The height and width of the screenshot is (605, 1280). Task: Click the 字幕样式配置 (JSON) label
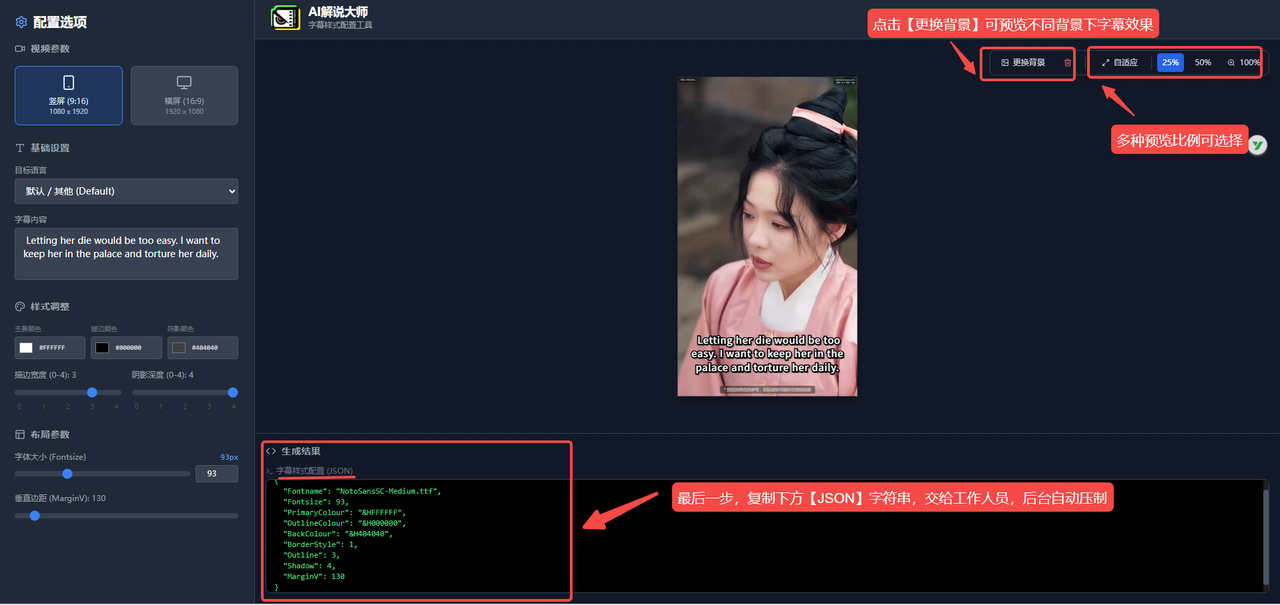314,471
